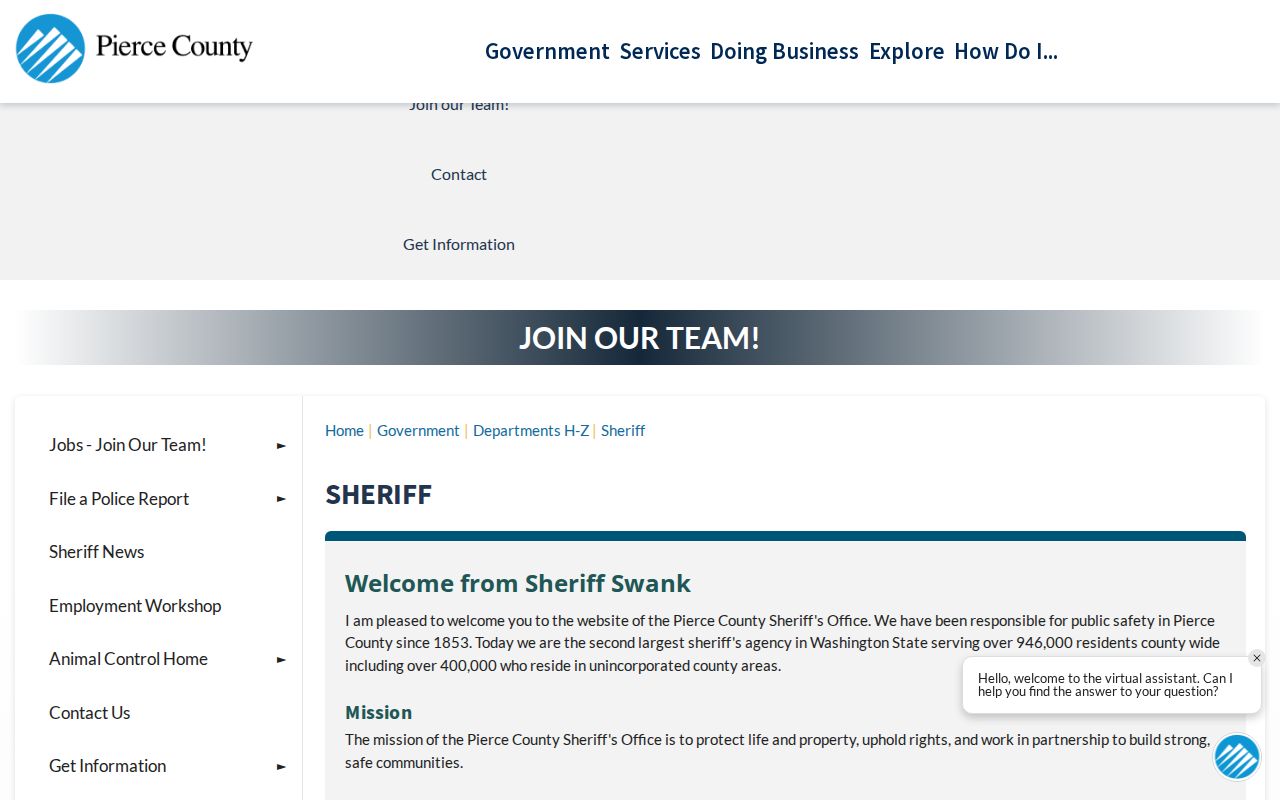Click the Mission heading

[x=379, y=712]
